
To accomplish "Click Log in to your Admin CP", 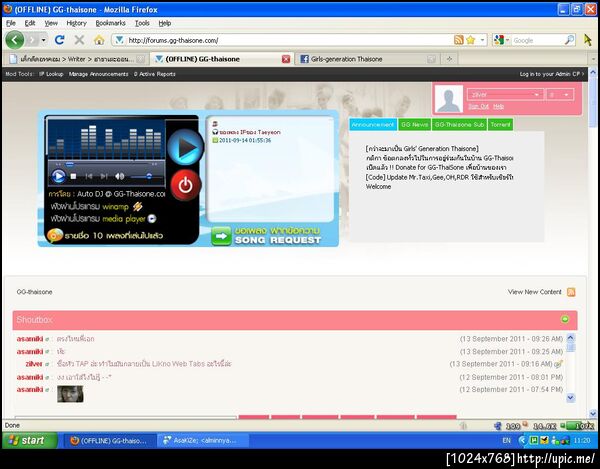I will coord(551,74).
